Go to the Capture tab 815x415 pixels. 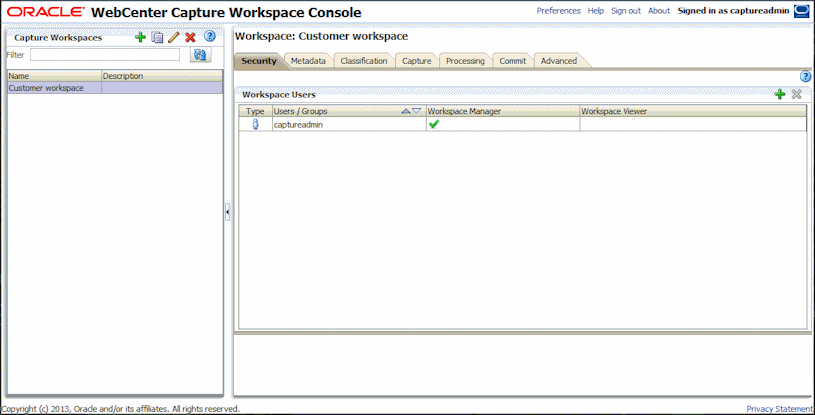[417, 61]
